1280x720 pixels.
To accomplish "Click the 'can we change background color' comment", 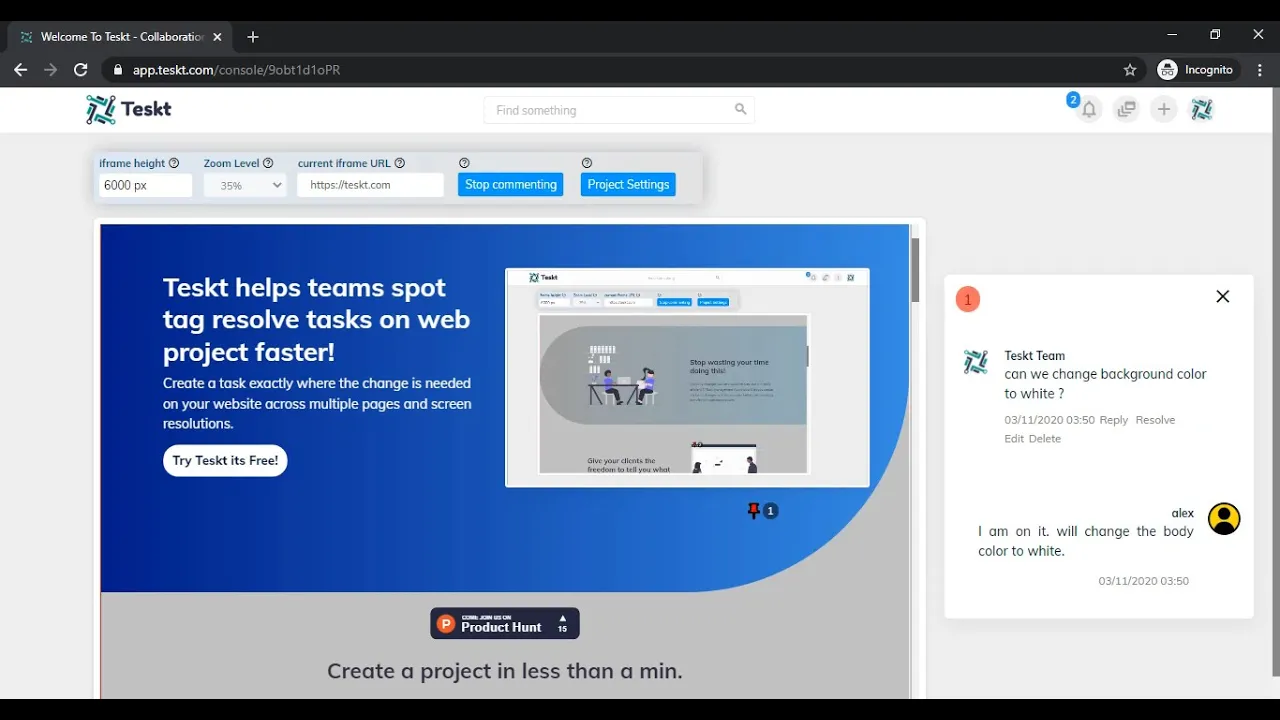I will (x=1105, y=384).
